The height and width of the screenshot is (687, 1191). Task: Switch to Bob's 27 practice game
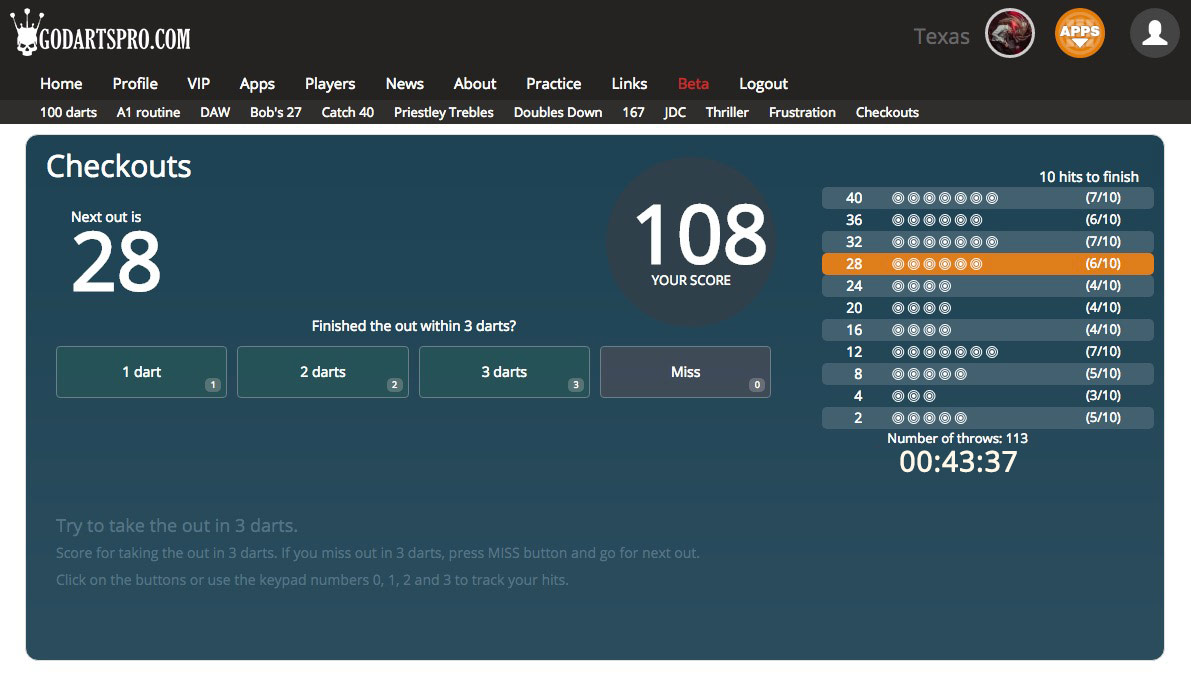tap(275, 112)
